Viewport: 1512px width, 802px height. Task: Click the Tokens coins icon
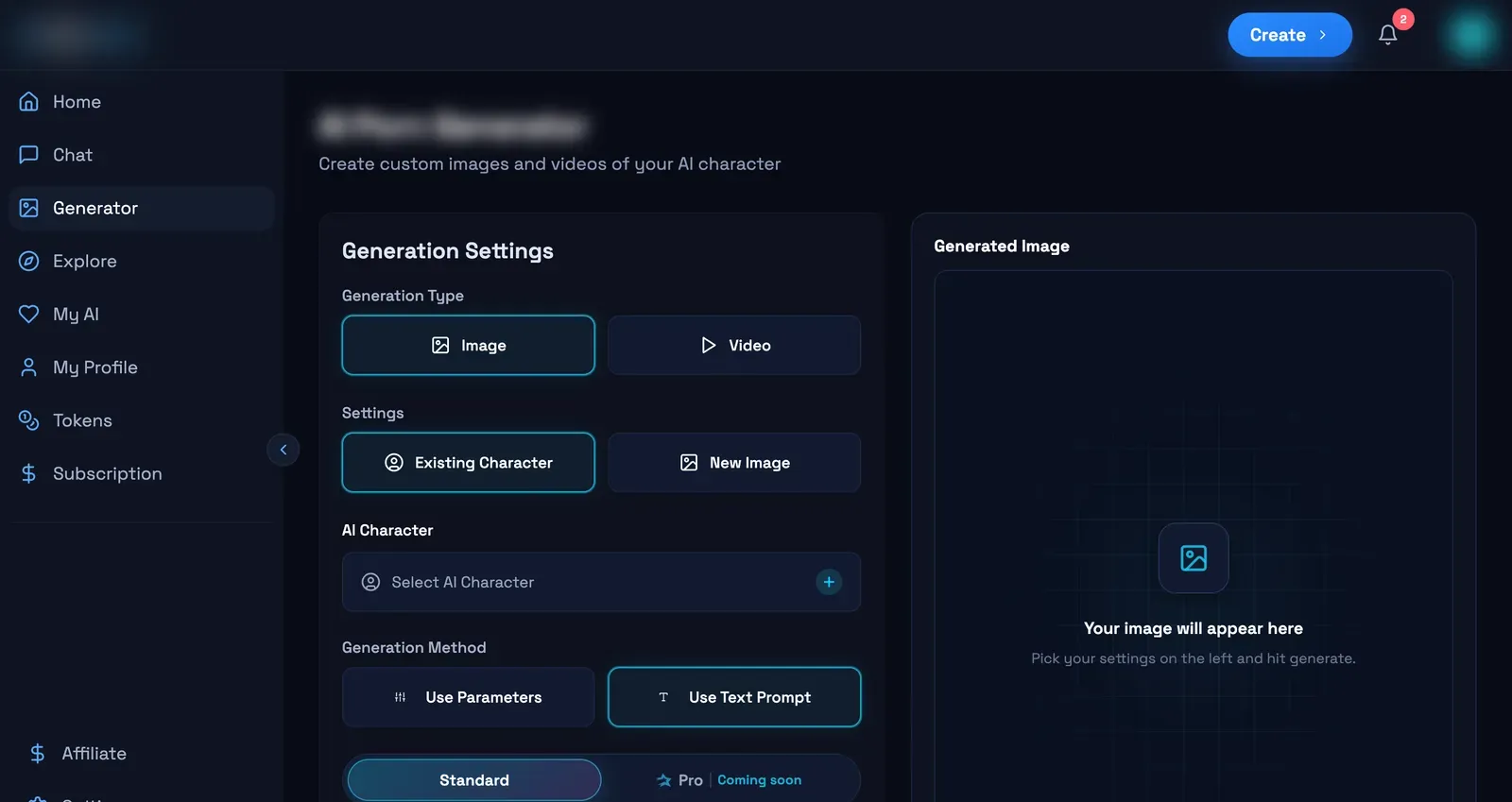[x=29, y=420]
